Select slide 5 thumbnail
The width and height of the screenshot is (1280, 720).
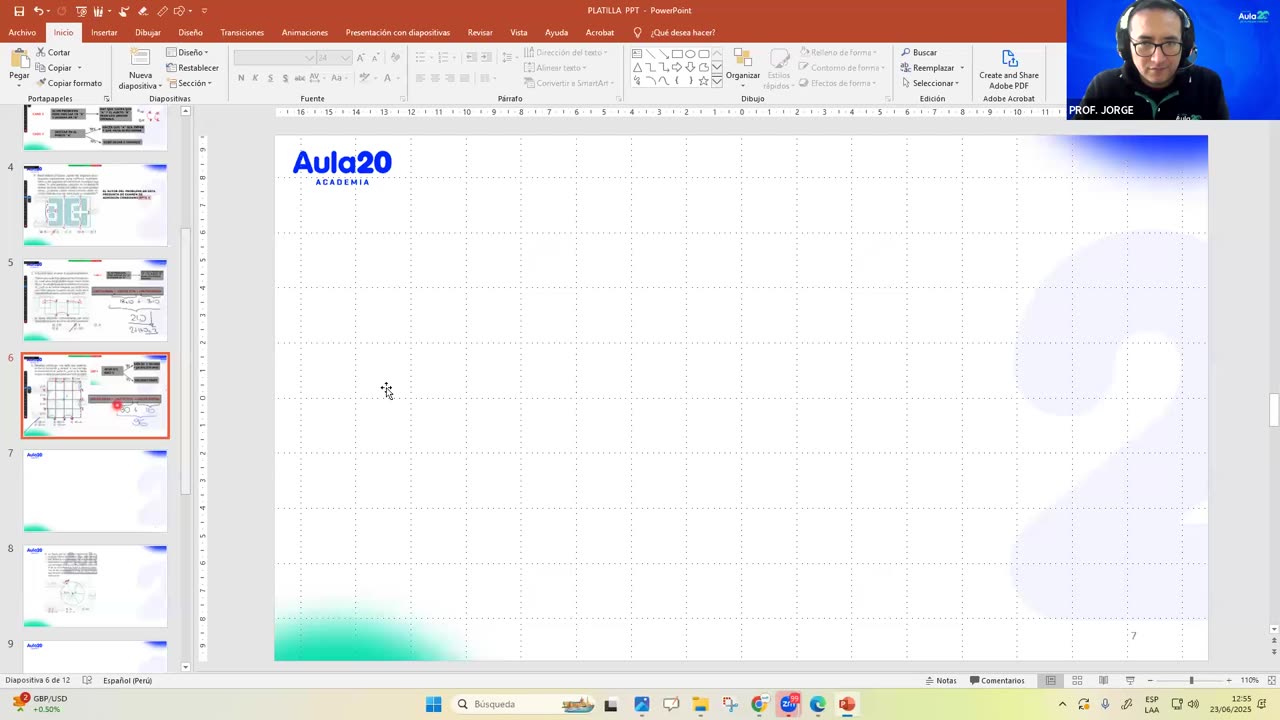coord(95,300)
